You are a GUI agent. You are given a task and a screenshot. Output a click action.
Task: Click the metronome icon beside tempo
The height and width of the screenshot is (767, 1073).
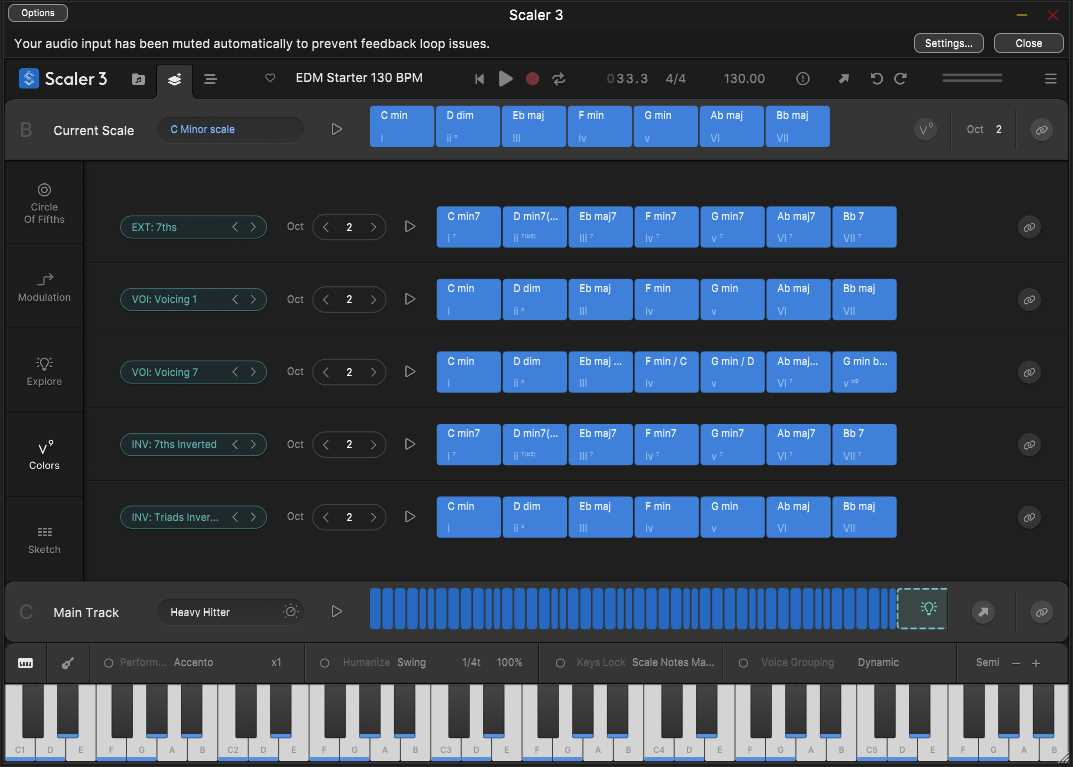pos(803,79)
